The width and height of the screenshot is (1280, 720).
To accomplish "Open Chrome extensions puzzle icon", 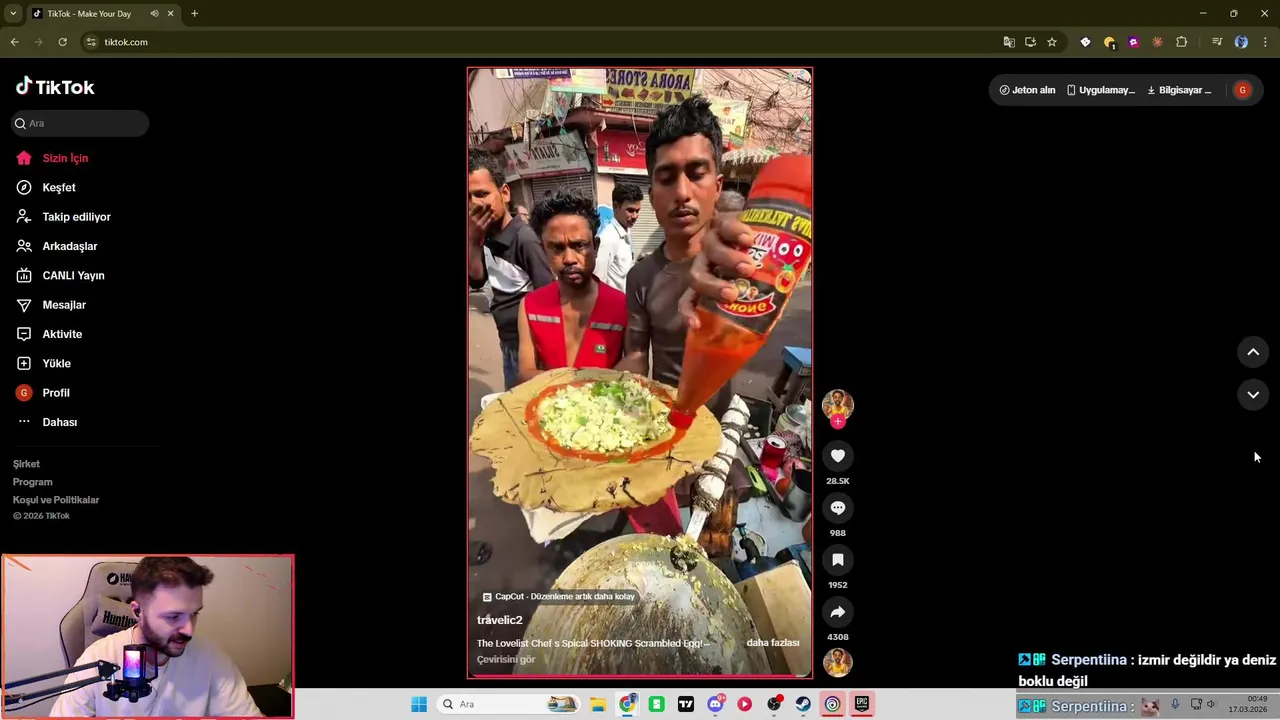I will pos(1181,42).
